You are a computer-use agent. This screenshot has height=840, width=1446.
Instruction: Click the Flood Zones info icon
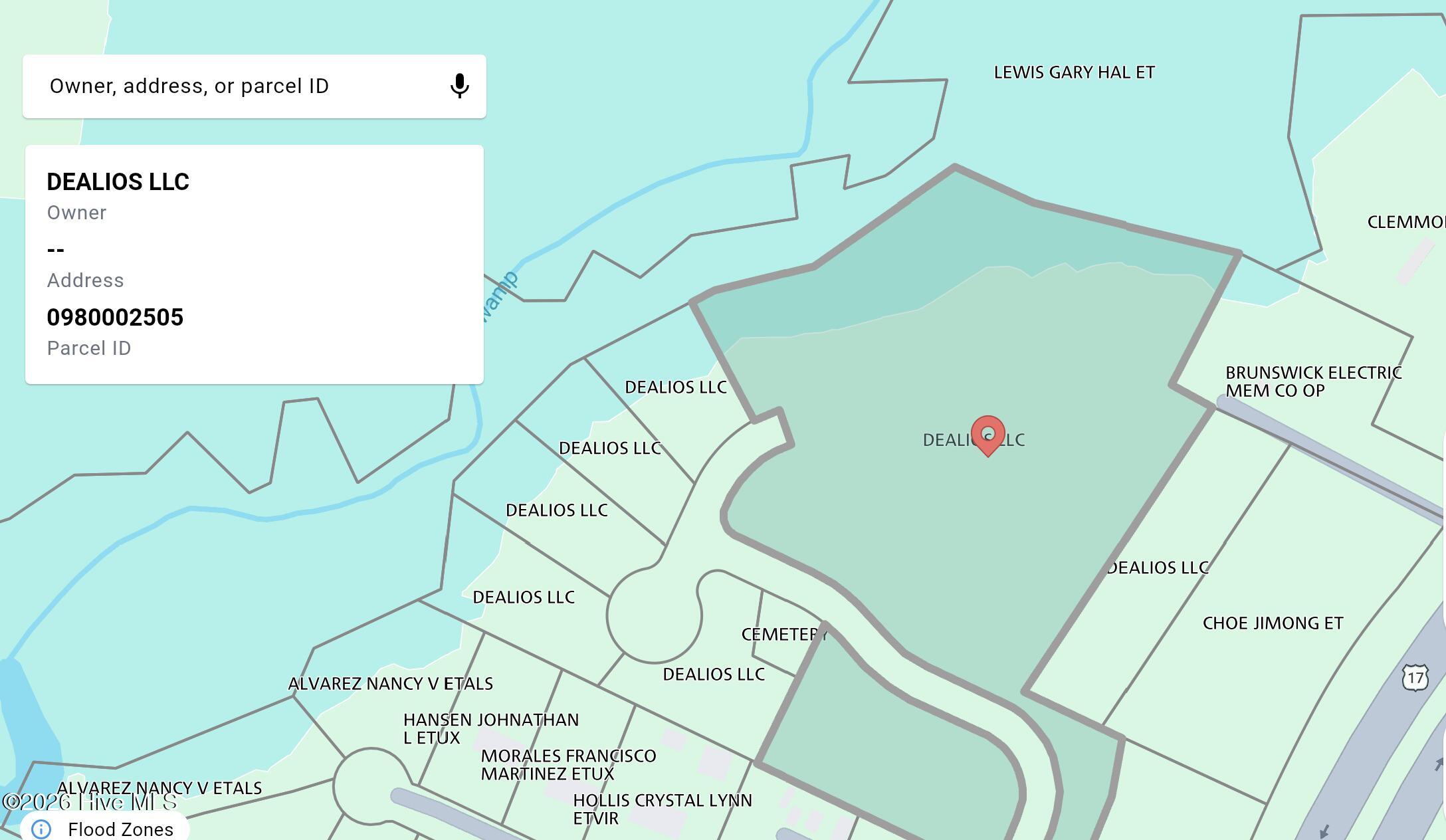click(x=41, y=829)
